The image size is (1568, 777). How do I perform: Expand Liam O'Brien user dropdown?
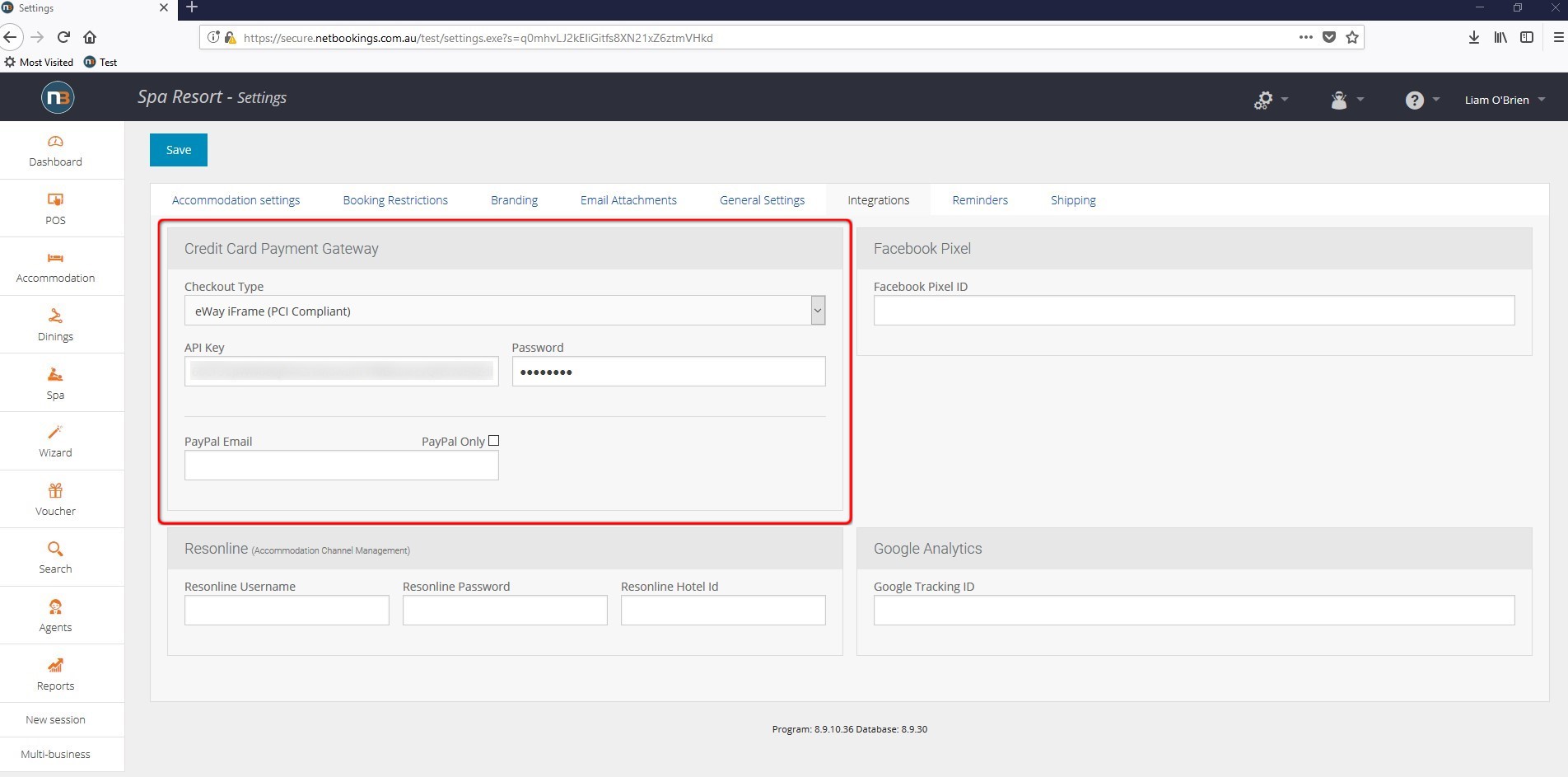(1505, 100)
